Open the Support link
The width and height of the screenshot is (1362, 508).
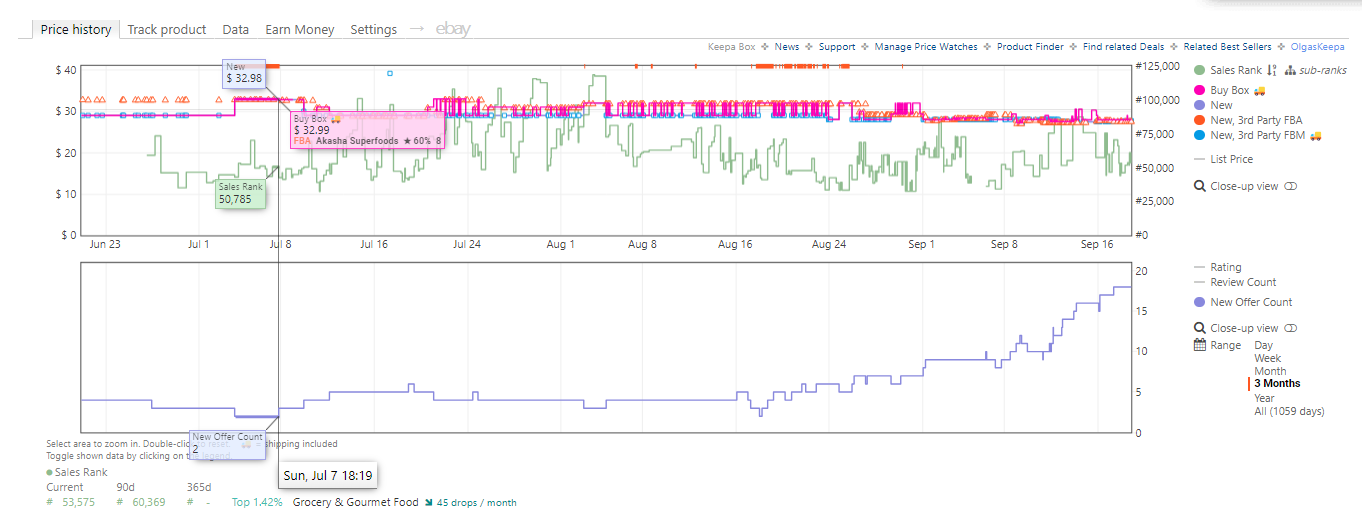tap(837, 47)
